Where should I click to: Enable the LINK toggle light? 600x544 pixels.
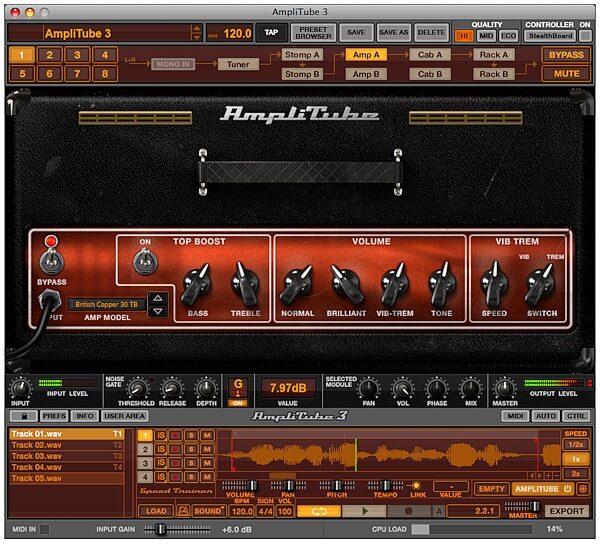(x=416, y=485)
